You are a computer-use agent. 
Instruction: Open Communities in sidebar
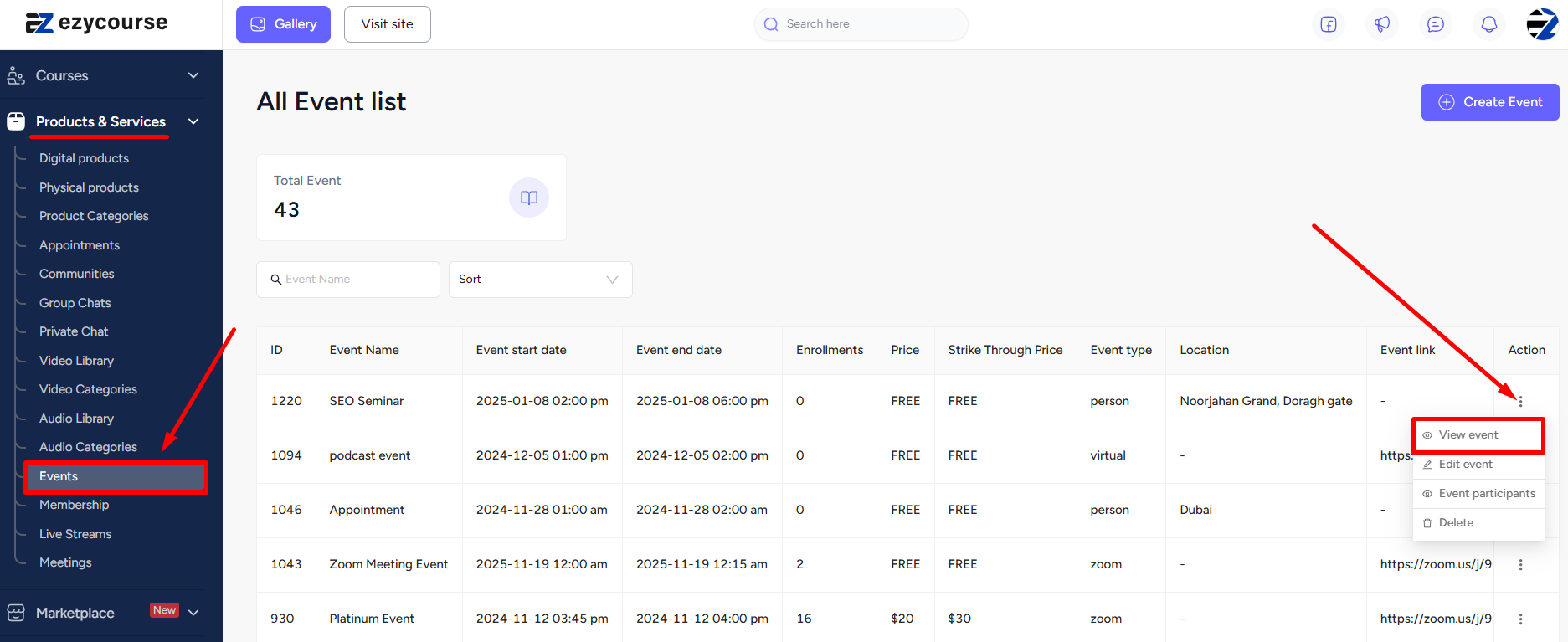pos(77,274)
